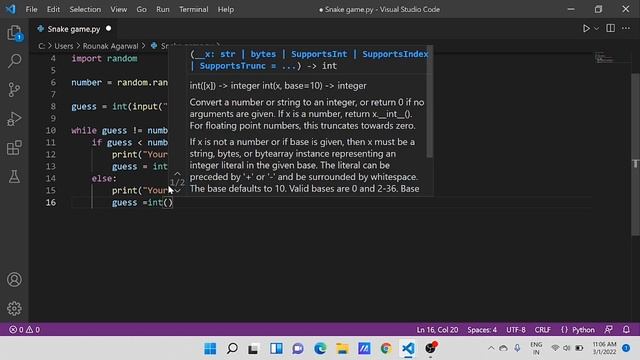Viewport: 640px width, 360px height.
Task: Expand the run options dropdown arrow
Action: (596, 29)
